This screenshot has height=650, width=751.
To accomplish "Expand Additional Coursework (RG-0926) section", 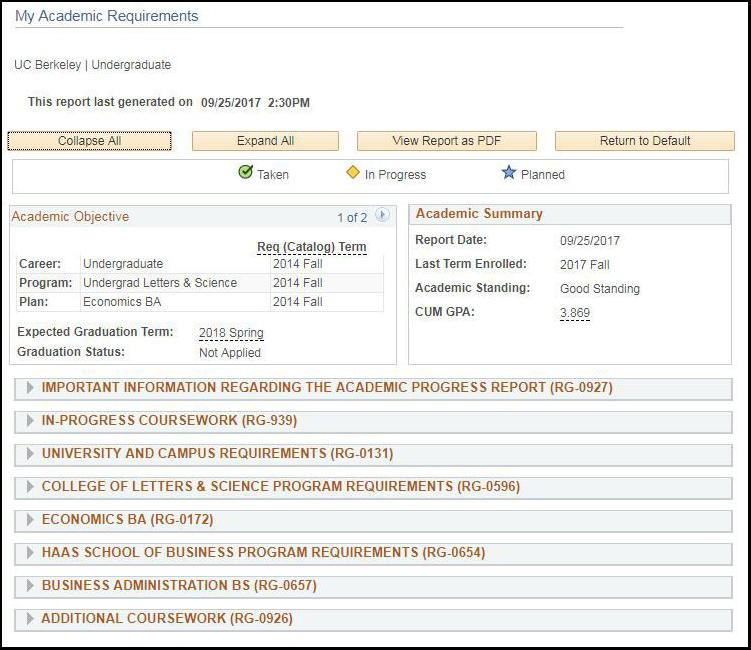I will tap(373, 620).
